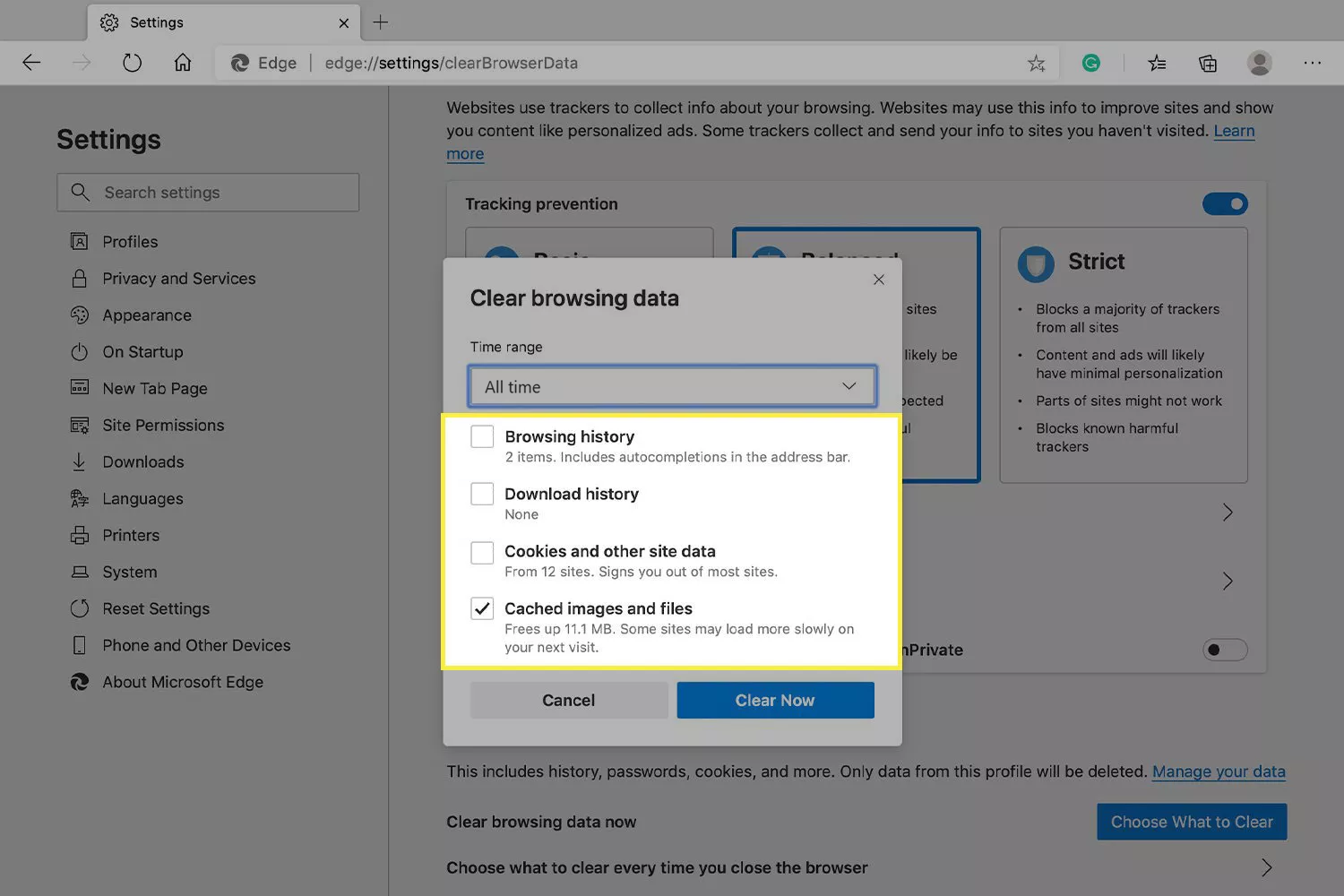This screenshot has width=1344, height=896.
Task: Open the user profile avatar
Action: tap(1260, 63)
